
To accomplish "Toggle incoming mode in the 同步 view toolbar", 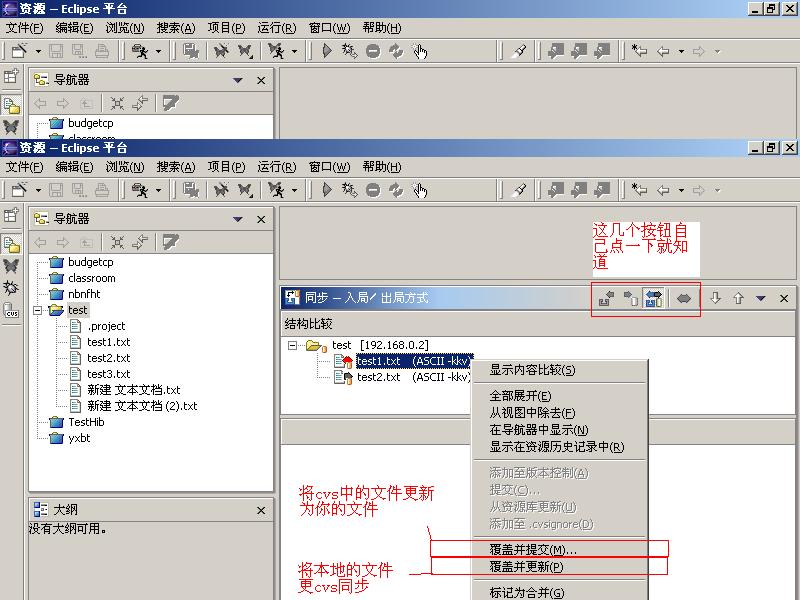I will 606,298.
